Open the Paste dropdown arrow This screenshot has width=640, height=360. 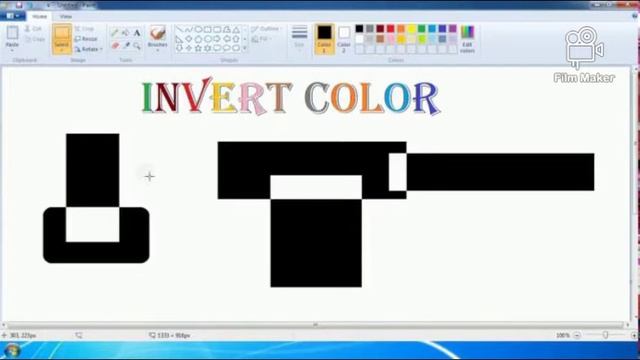[12, 50]
